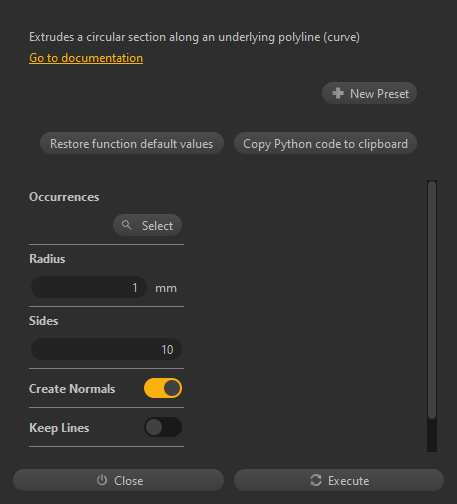Screen dimensions: 457x504
Task: Click the Occurrences parameter label
Action: (64, 197)
